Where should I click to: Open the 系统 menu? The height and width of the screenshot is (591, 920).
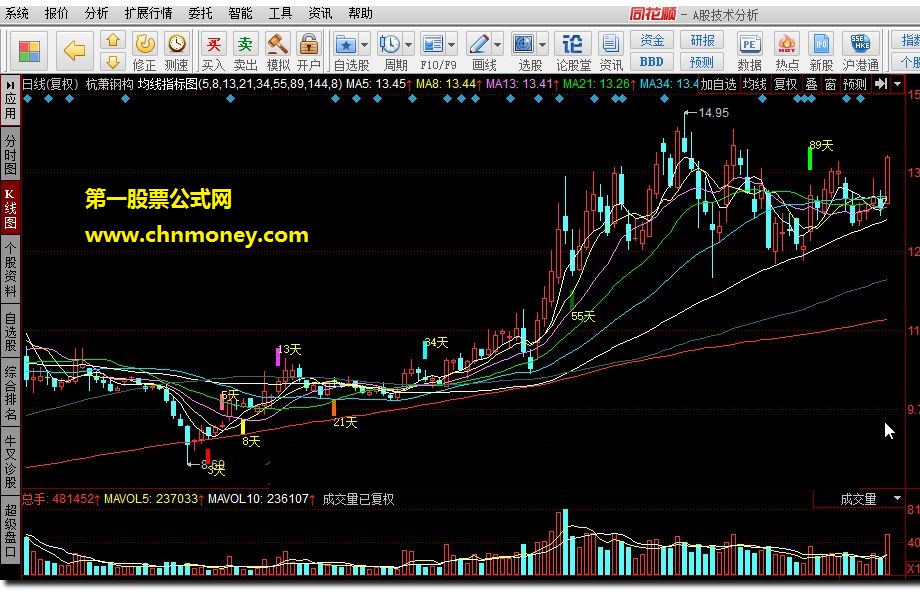[x=16, y=13]
